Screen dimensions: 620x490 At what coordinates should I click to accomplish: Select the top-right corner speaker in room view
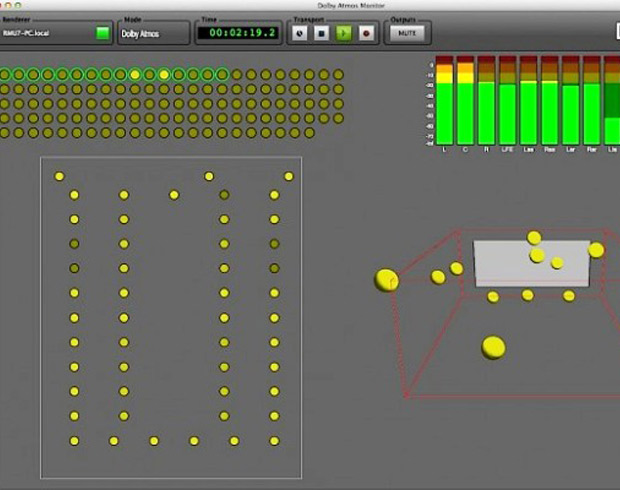(289, 176)
